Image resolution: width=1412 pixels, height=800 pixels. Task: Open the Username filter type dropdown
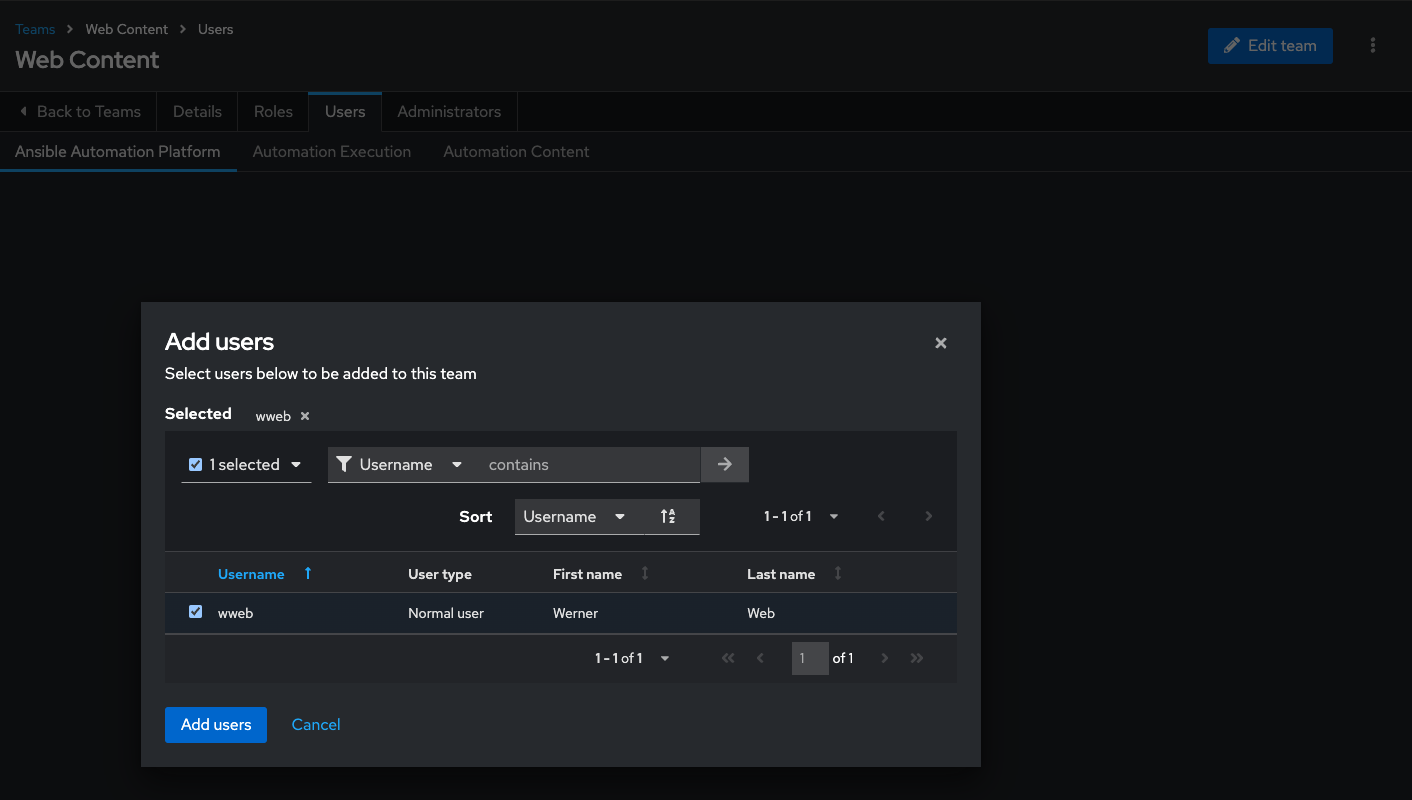(400, 464)
